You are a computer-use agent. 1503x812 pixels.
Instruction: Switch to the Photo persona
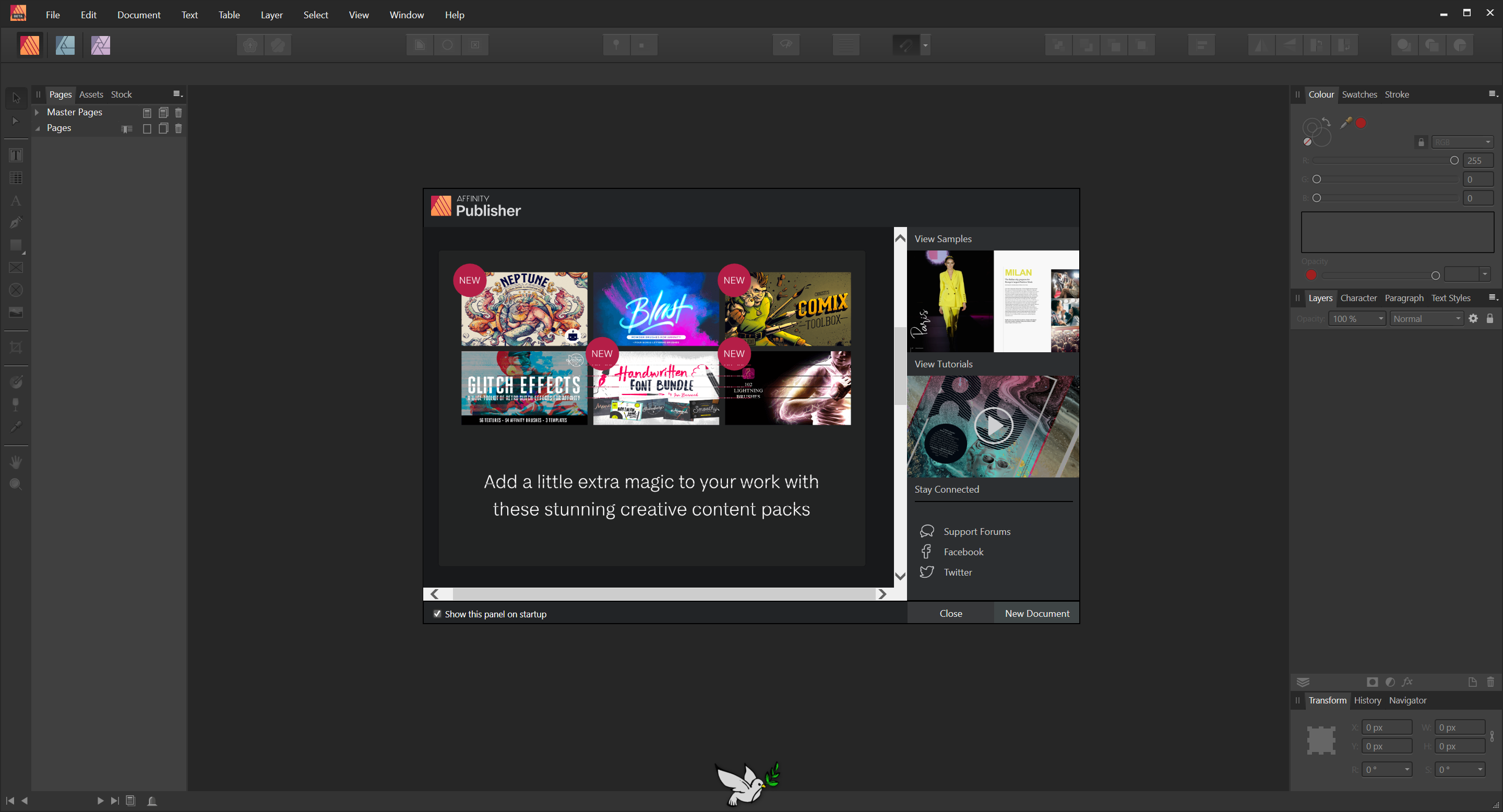pos(100,45)
